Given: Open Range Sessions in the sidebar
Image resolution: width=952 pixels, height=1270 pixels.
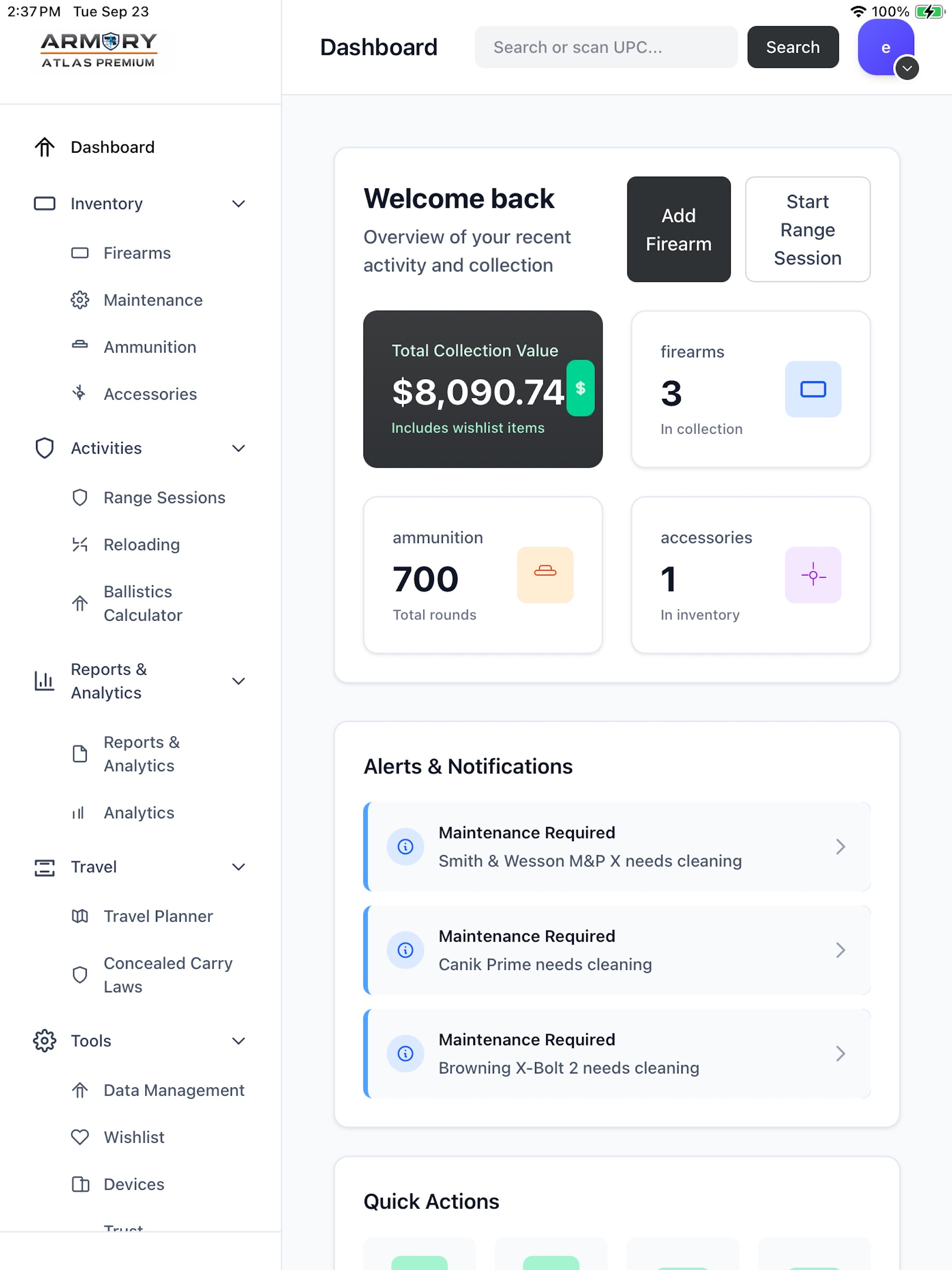Looking at the screenshot, I should pyautogui.click(x=165, y=498).
